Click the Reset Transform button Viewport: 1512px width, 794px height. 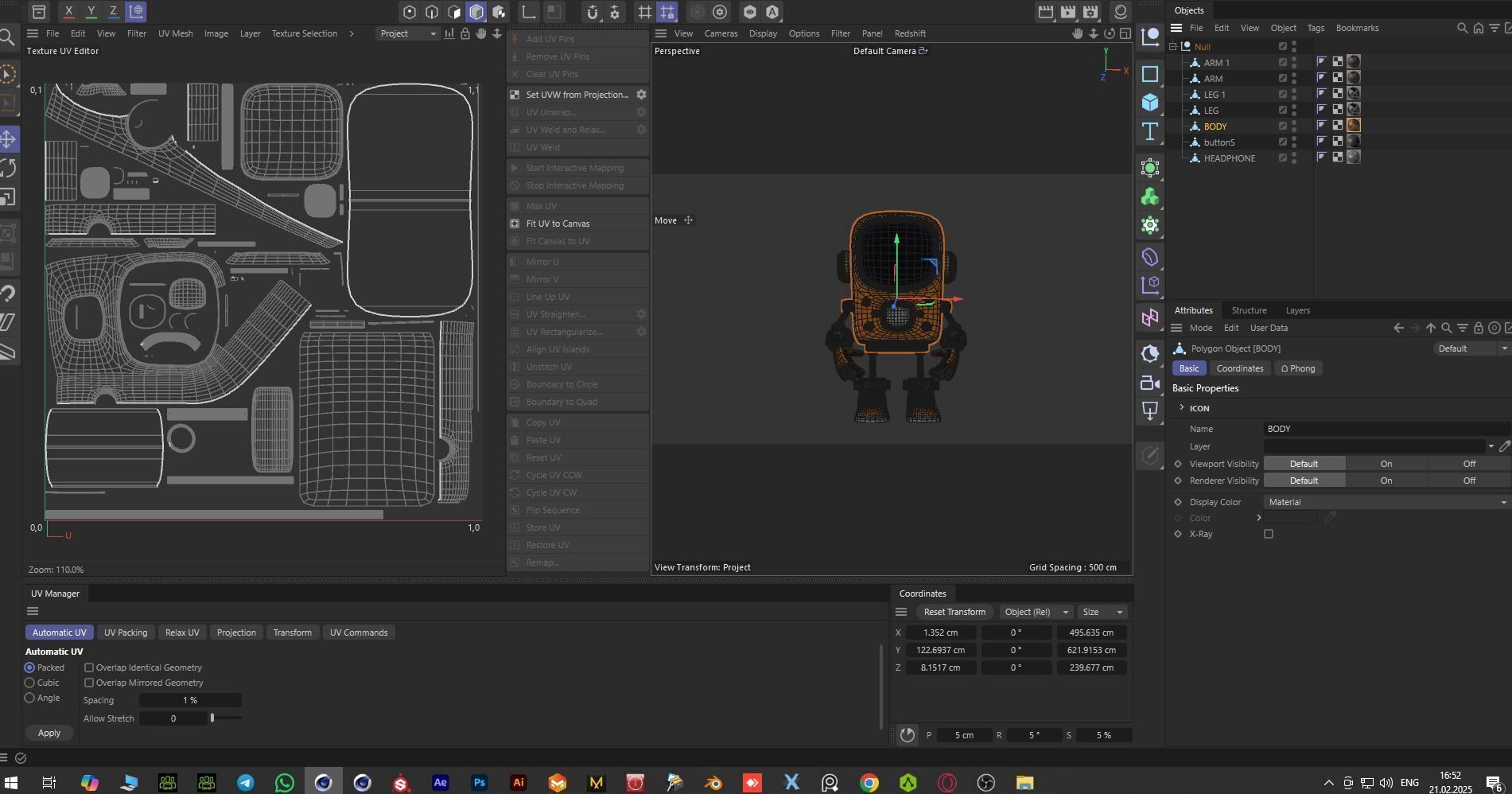click(954, 612)
